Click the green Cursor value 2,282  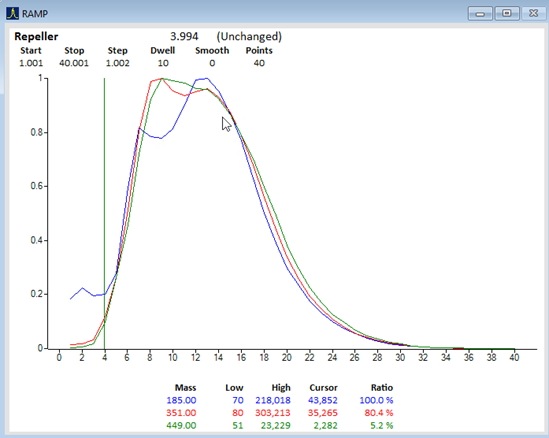pos(327,425)
